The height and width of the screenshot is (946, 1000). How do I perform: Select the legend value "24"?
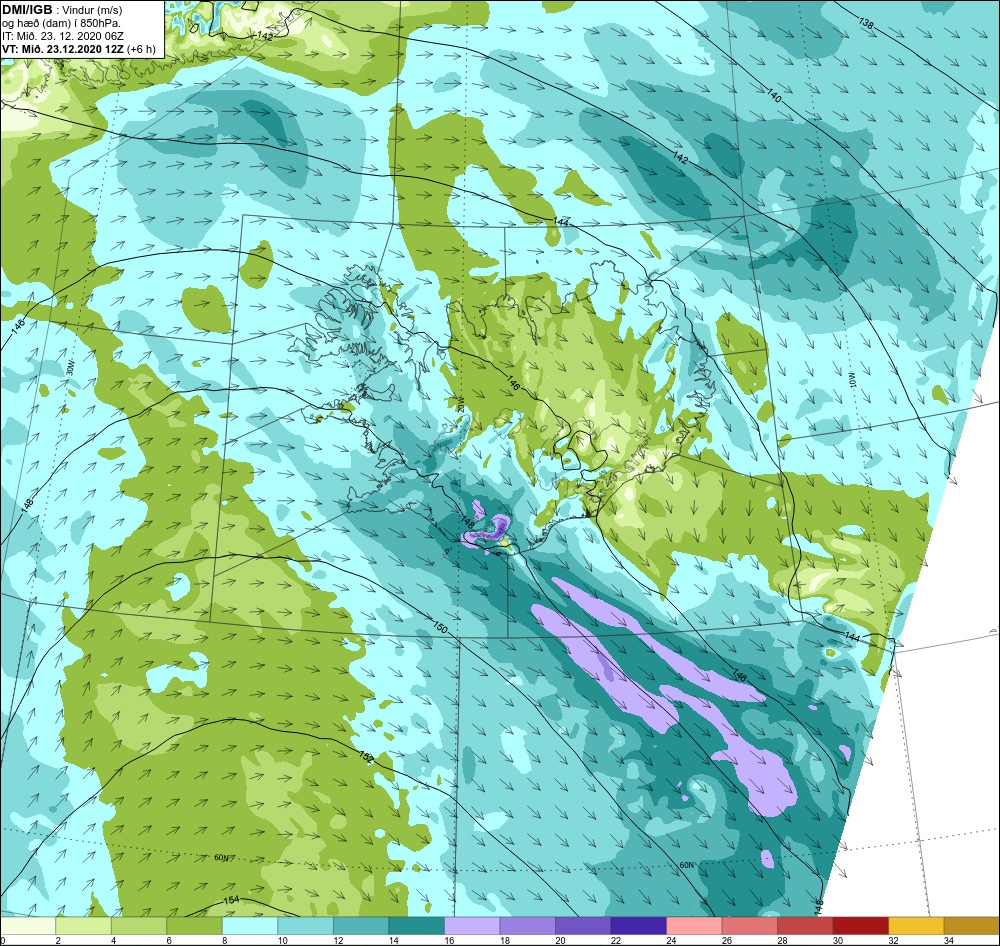671,940
